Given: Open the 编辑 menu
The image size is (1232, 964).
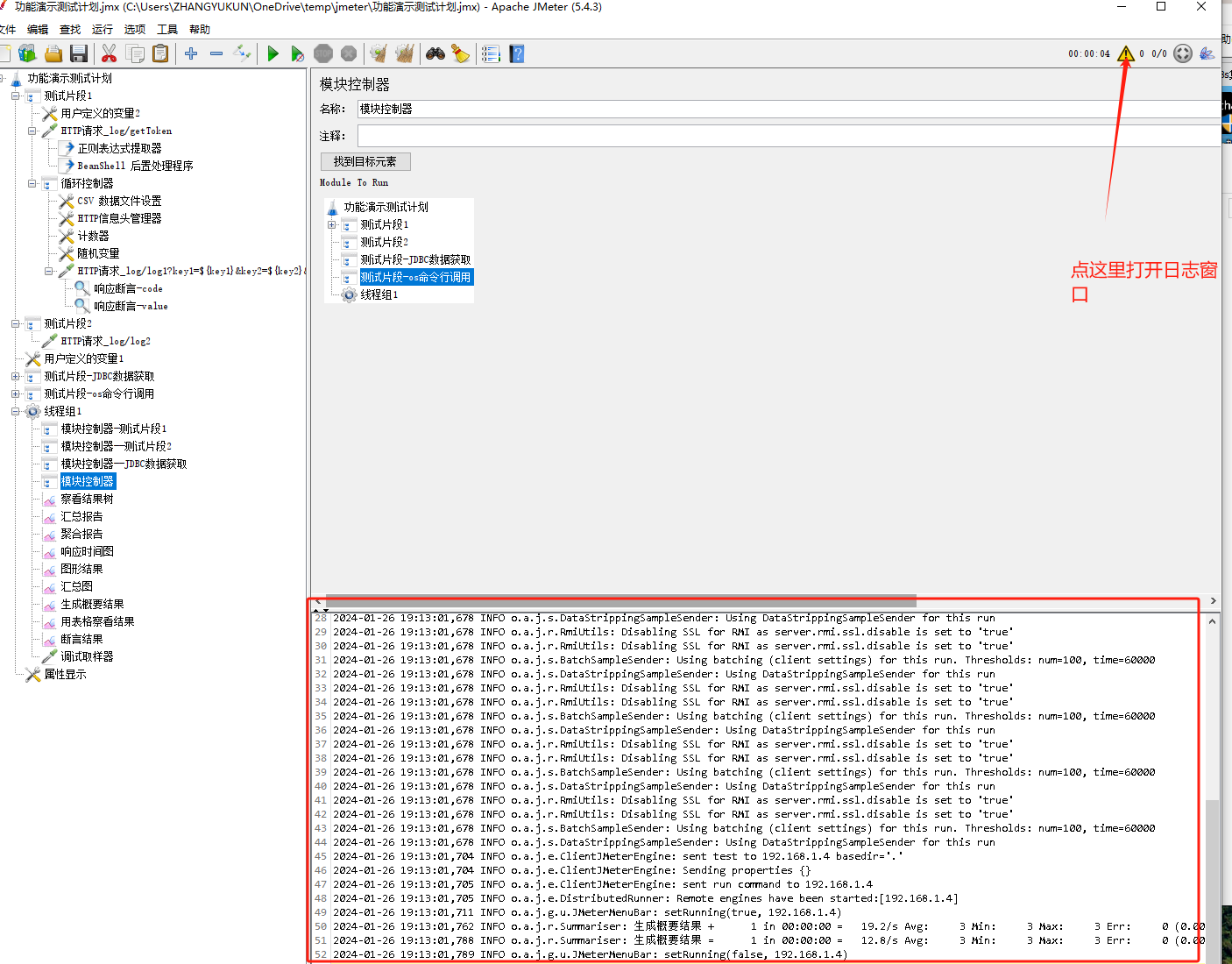Looking at the screenshot, I should tap(38, 30).
